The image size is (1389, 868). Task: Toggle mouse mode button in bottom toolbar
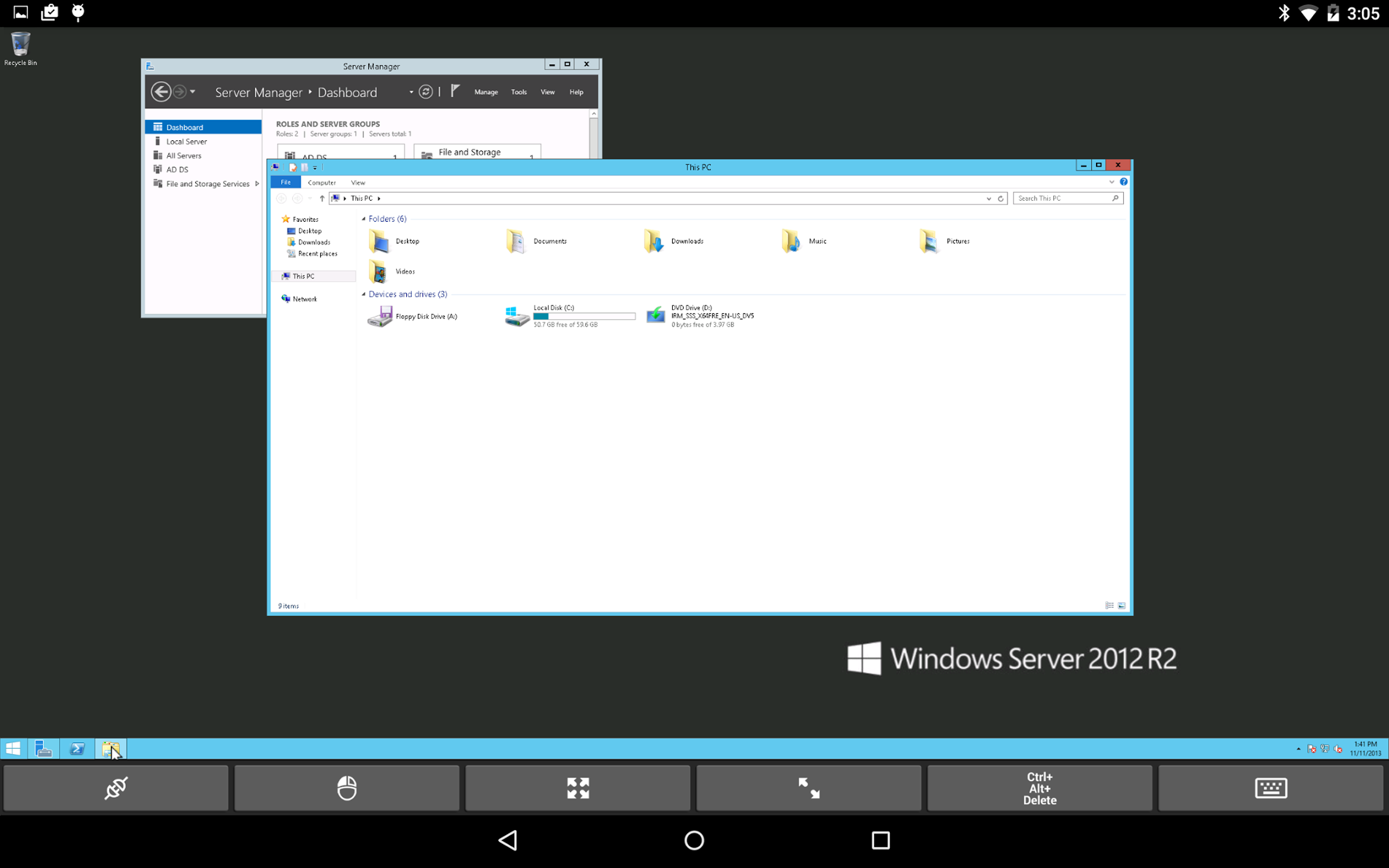[x=347, y=788]
